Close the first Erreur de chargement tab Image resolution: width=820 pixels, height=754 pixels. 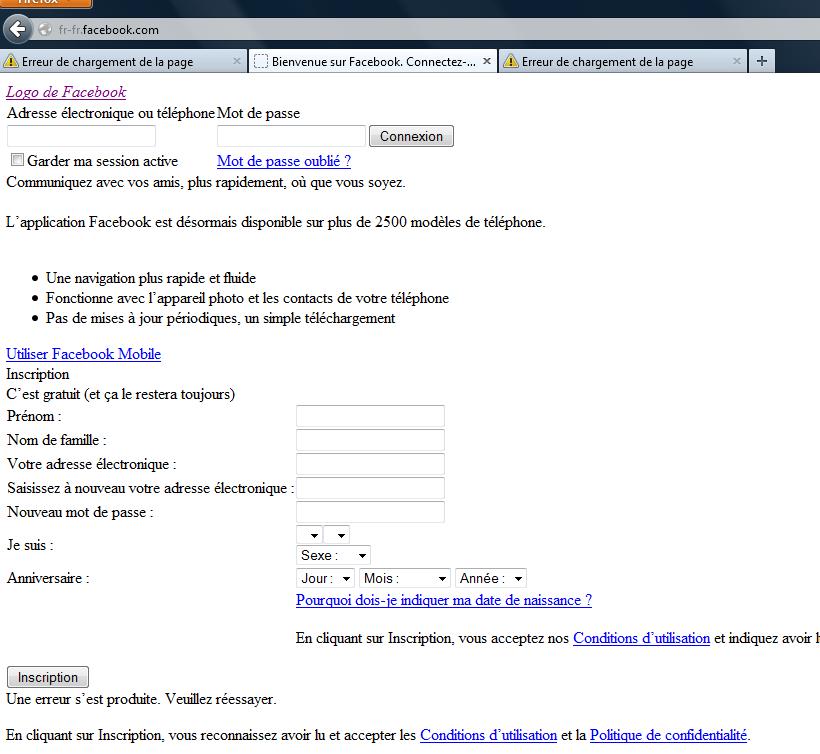(236, 61)
